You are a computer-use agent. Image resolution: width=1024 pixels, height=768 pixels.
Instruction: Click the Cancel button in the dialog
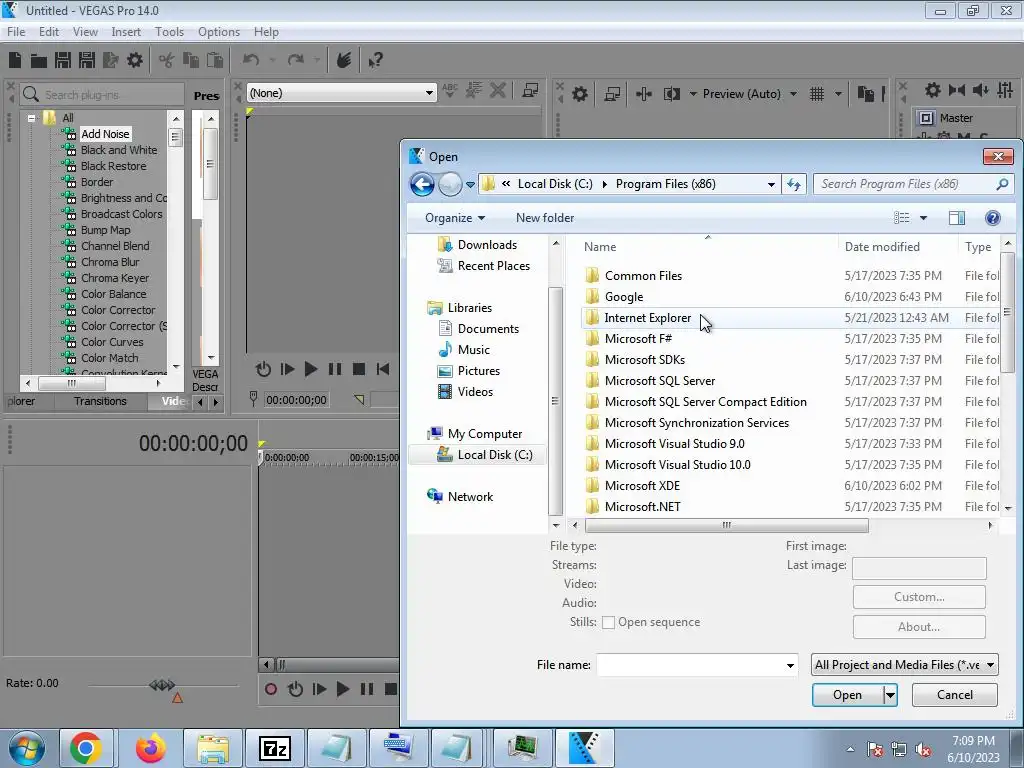click(954, 695)
